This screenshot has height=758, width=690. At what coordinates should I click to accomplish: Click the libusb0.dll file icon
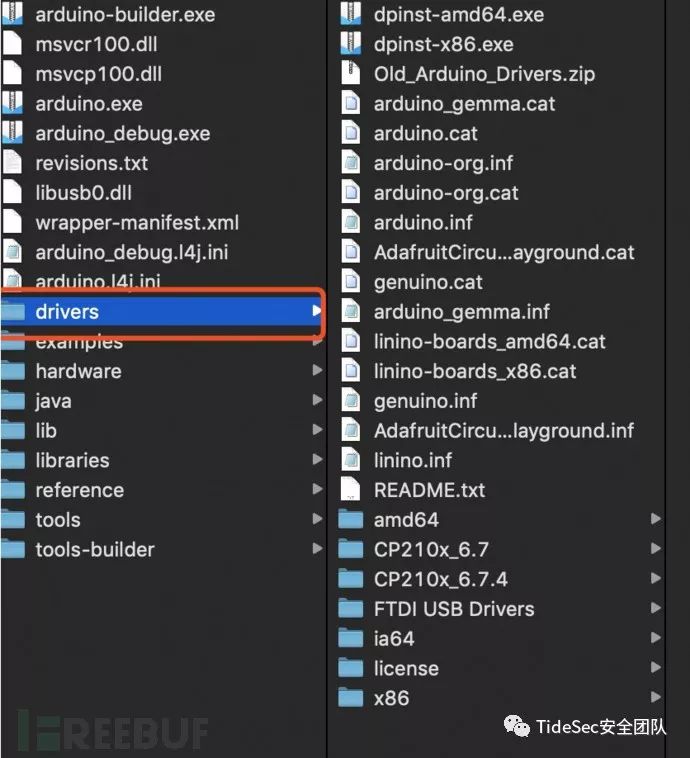pyautogui.click(x=12, y=192)
